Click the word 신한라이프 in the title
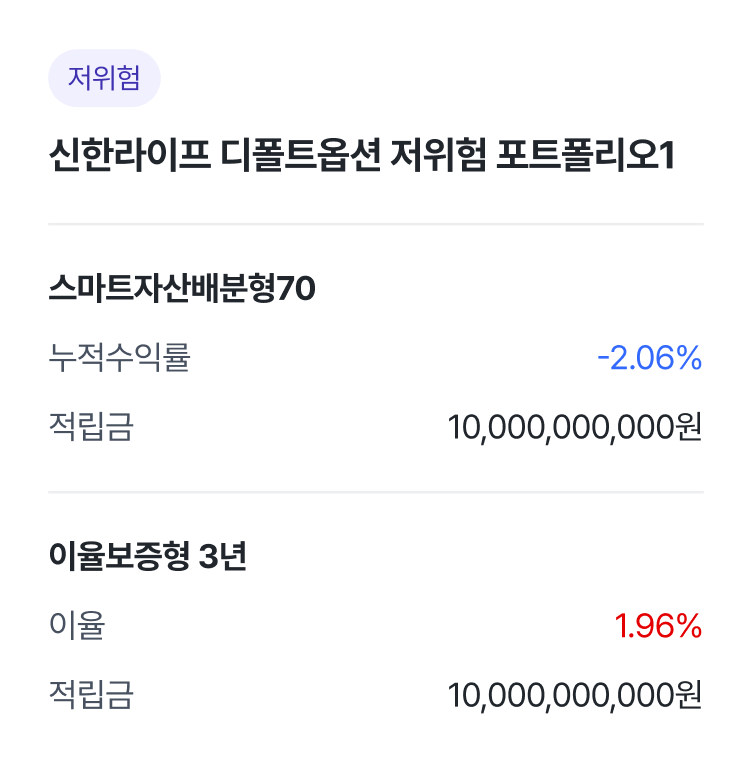The width and height of the screenshot is (752, 769). click(130, 155)
